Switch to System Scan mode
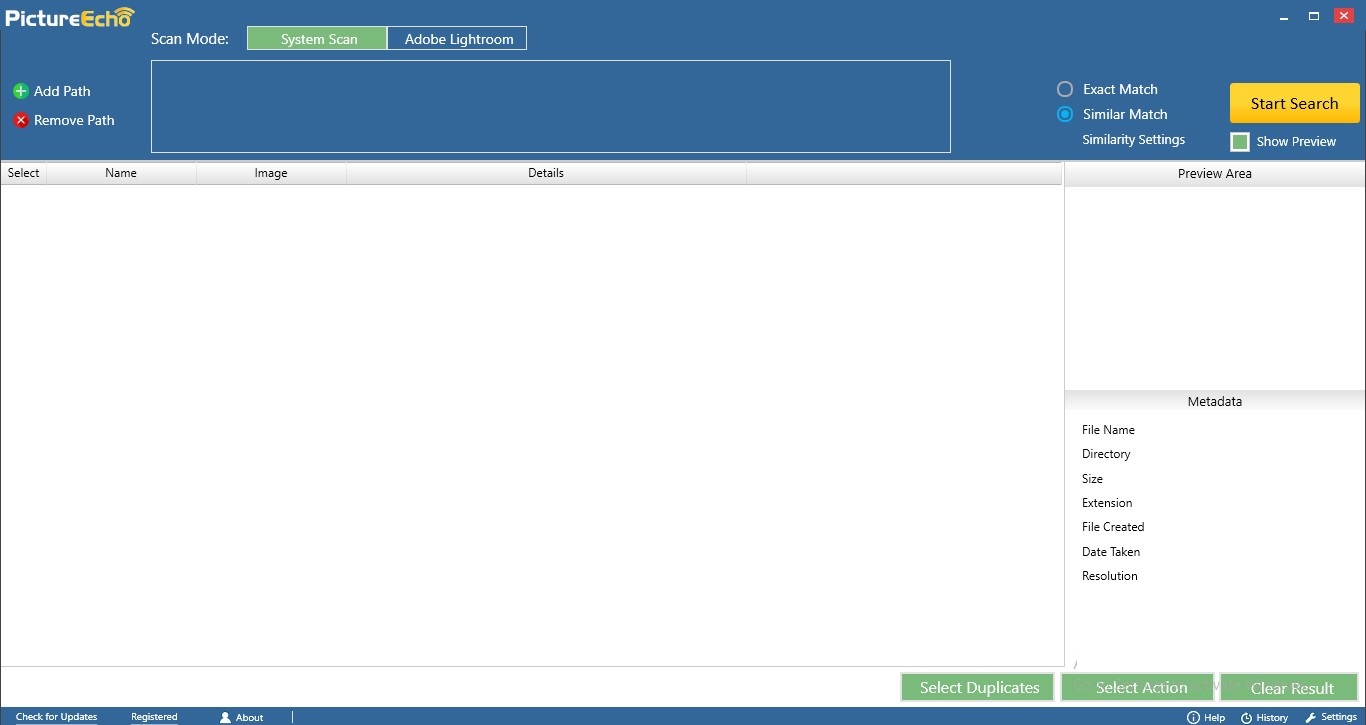Screen dimensions: 1366x725 click(317, 39)
